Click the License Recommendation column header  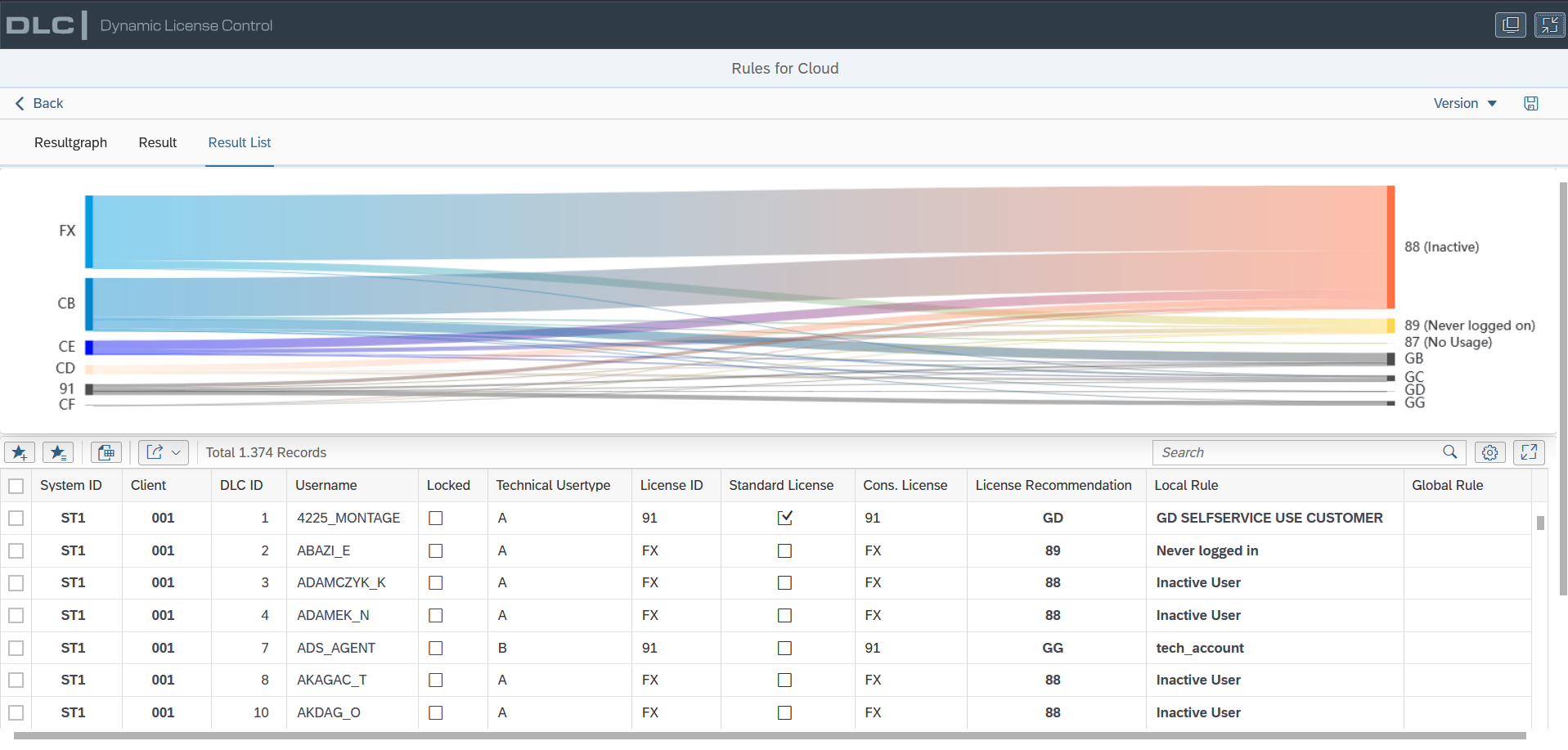tap(1054, 485)
